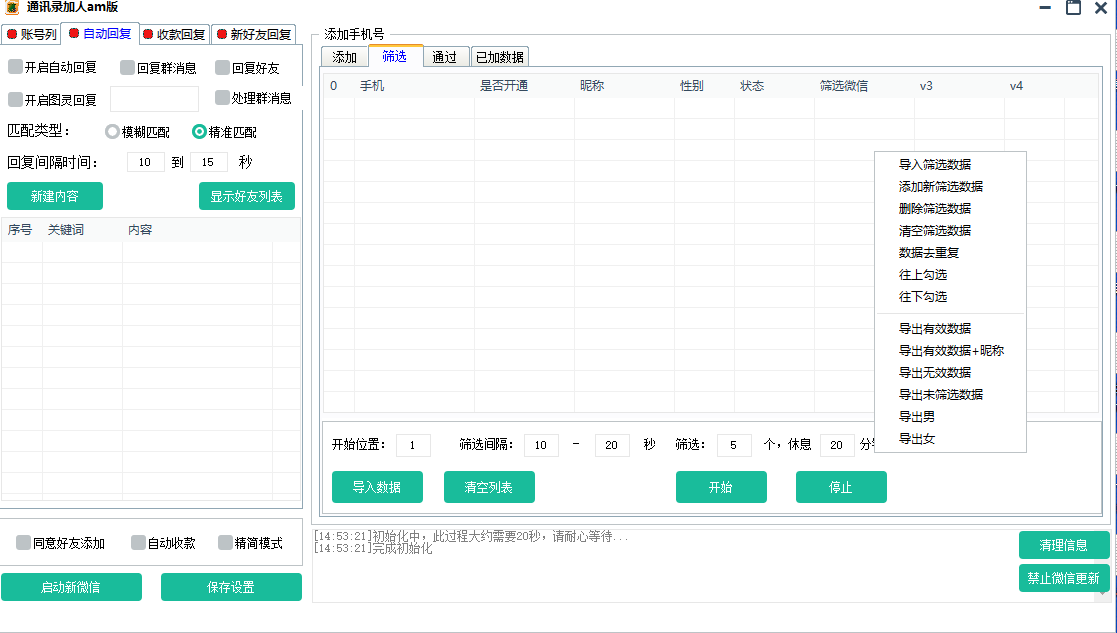点击新建内容按钮
The image size is (1117, 633).
tap(54, 196)
